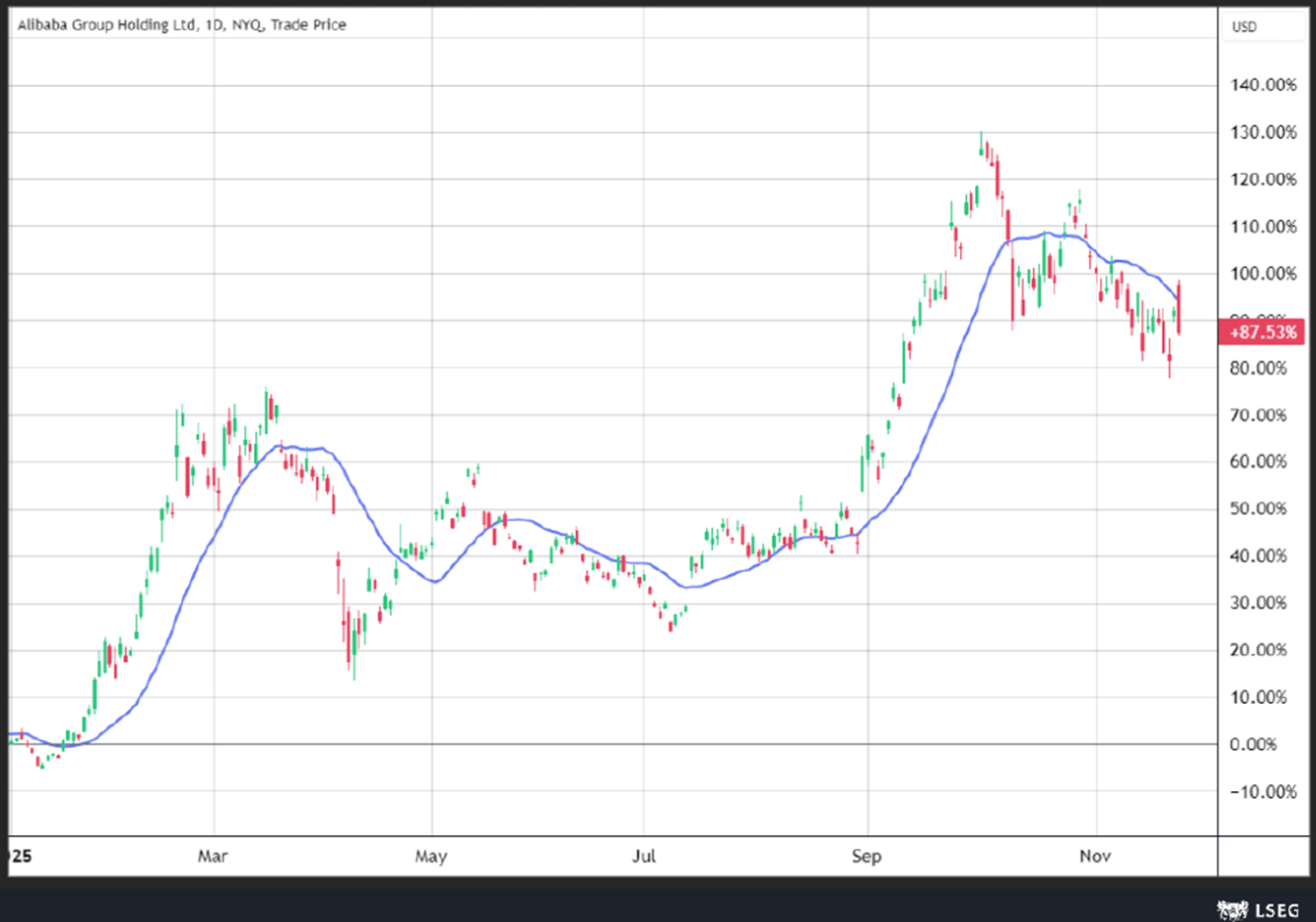Click the −10.00% axis label
Screen dimensions: 1316x922
pyautogui.click(x=1263, y=792)
